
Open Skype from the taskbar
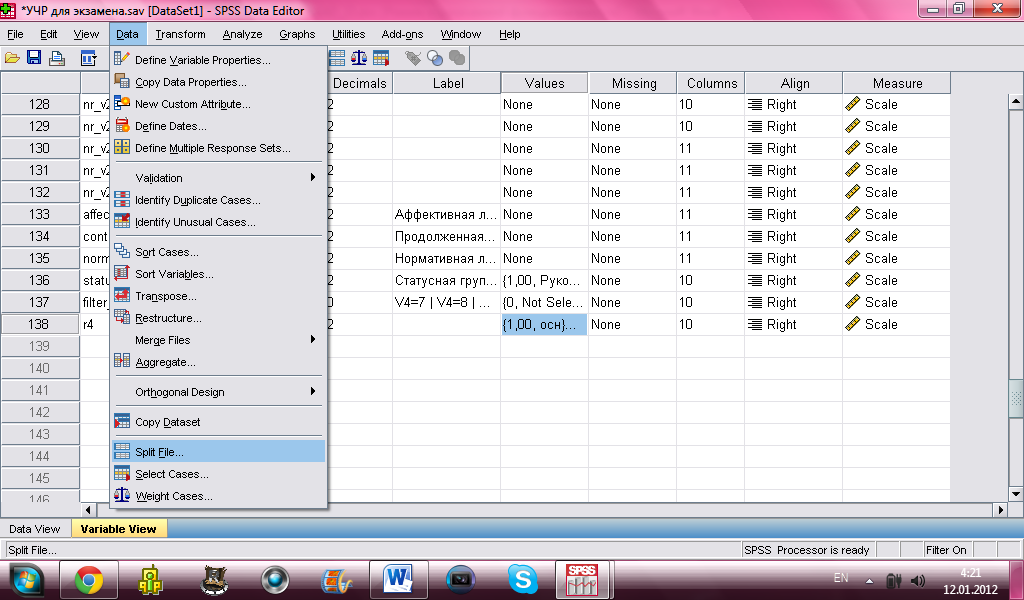[x=522, y=579]
